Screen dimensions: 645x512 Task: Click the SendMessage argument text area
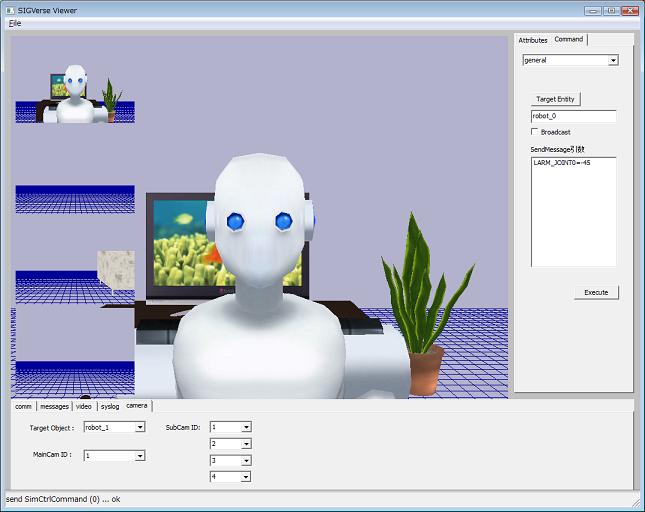573,212
